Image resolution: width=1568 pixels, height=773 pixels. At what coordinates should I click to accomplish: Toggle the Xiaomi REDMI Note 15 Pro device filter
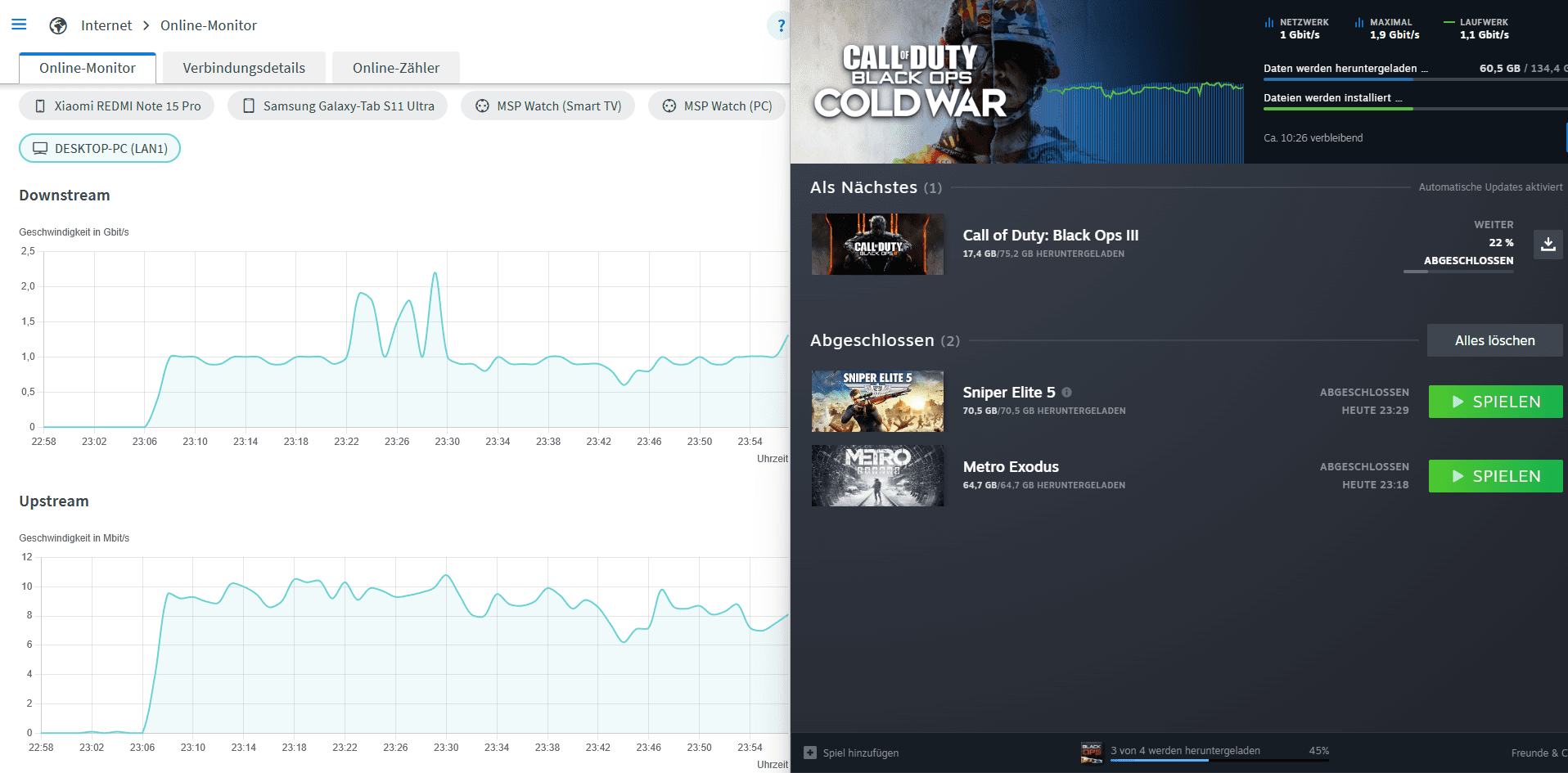(116, 106)
